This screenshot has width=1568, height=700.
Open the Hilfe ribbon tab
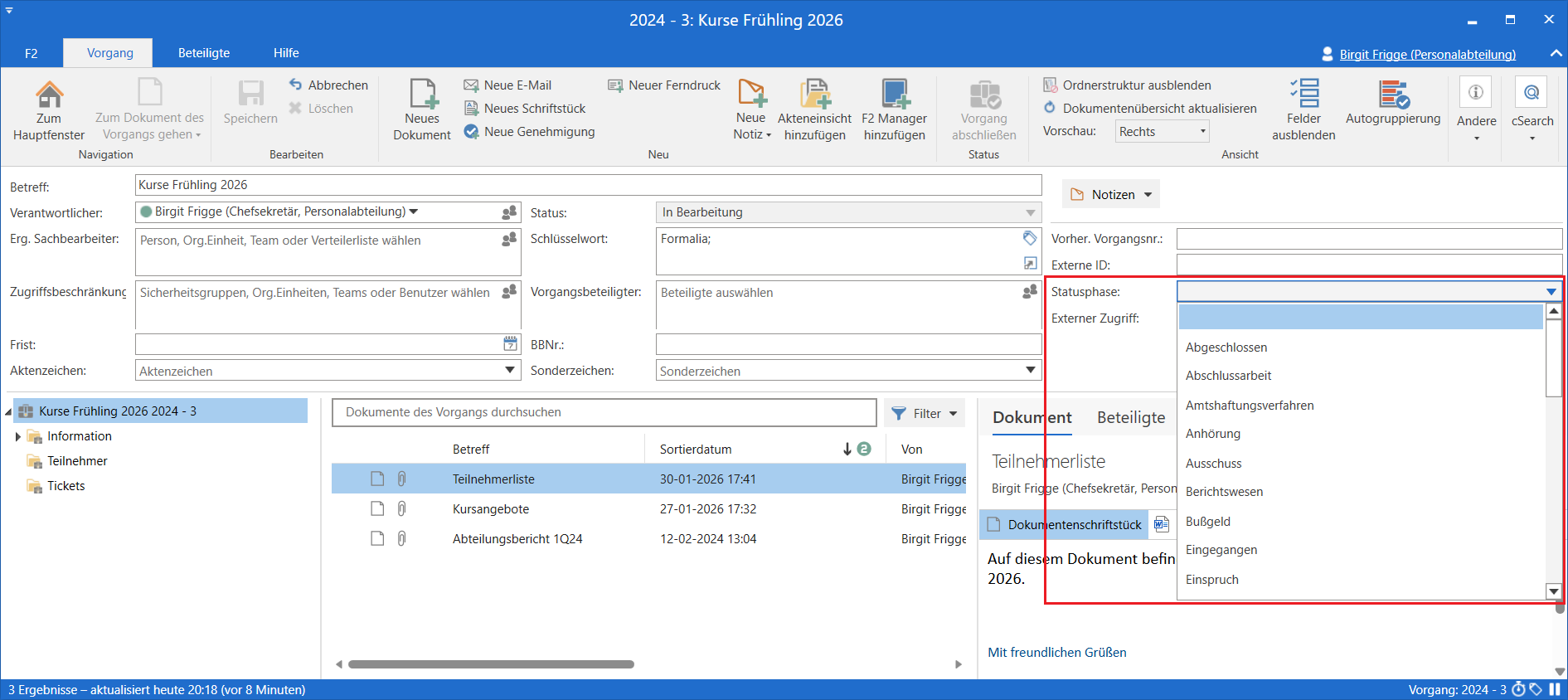[x=286, y=53]
